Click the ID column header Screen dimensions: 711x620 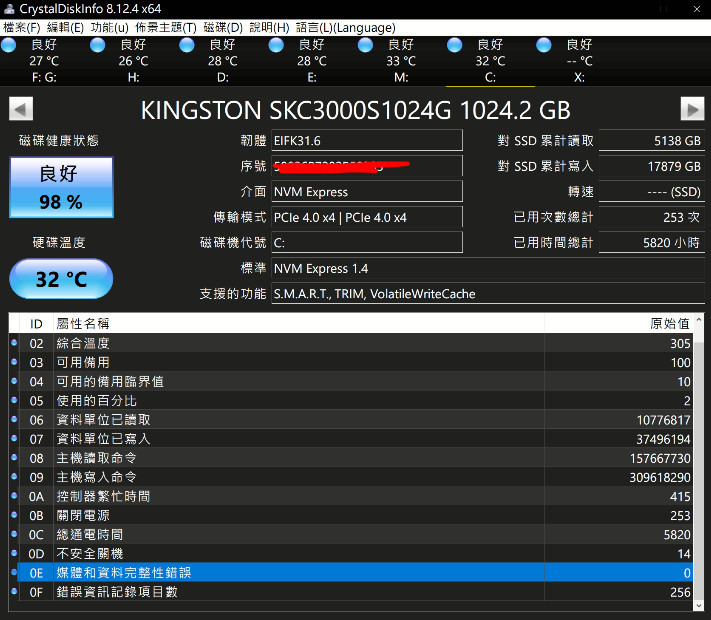tap(36, 323)
